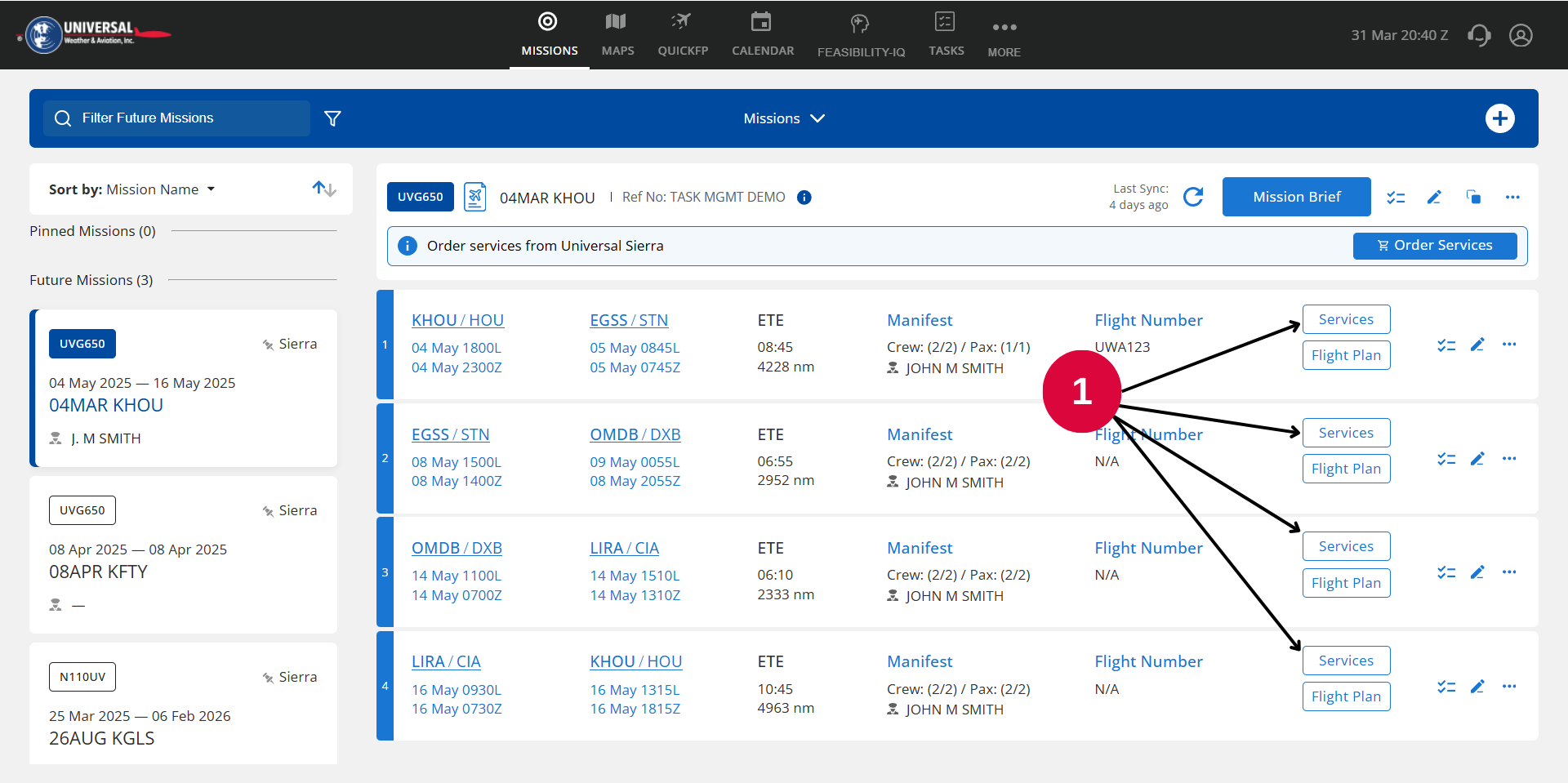
Task: Click the Filter Future Missions search field
Action: coord(176,118)
